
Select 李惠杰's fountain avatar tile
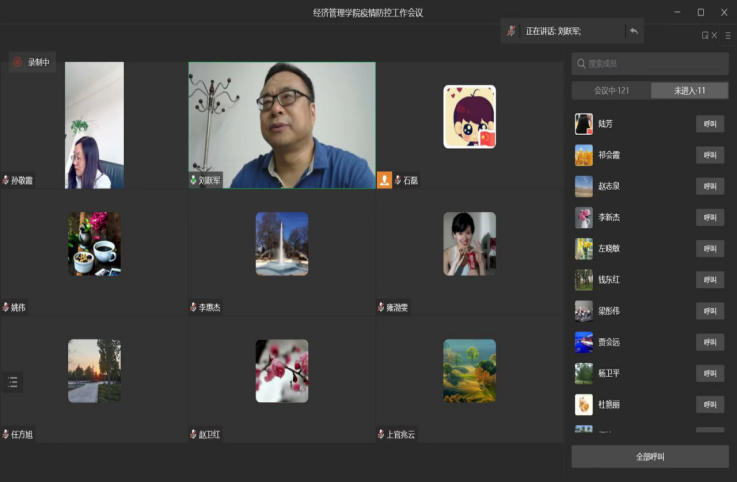tap(282, 244)
